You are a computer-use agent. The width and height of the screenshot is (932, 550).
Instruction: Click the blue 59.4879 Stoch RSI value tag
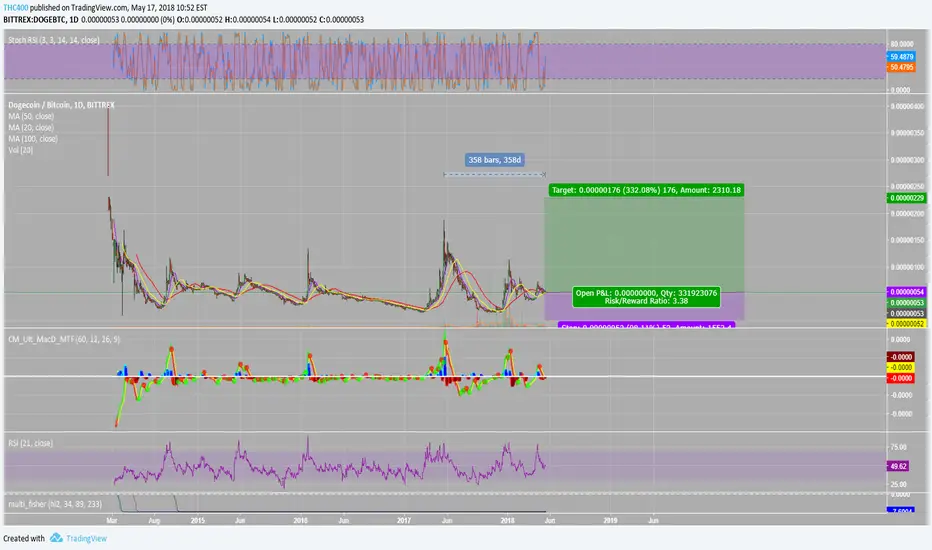(901, 57)
